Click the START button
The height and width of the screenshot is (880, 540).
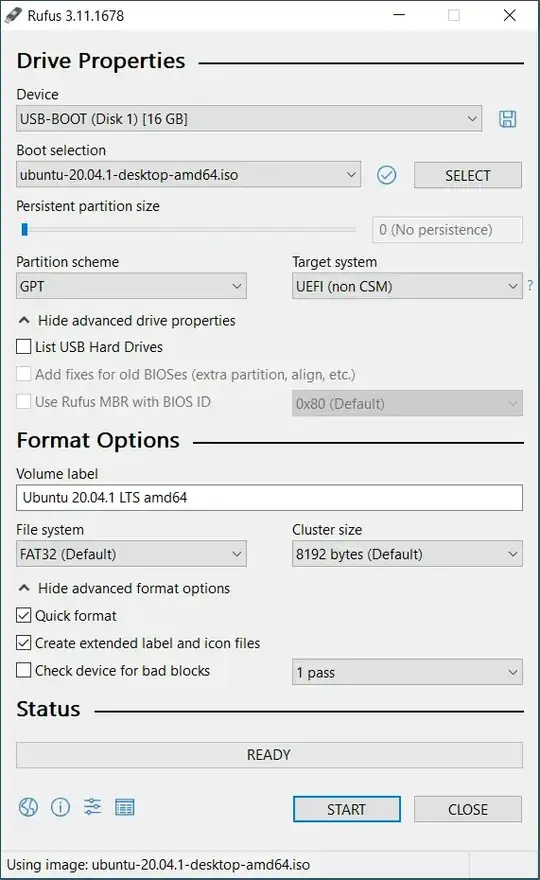346,809
